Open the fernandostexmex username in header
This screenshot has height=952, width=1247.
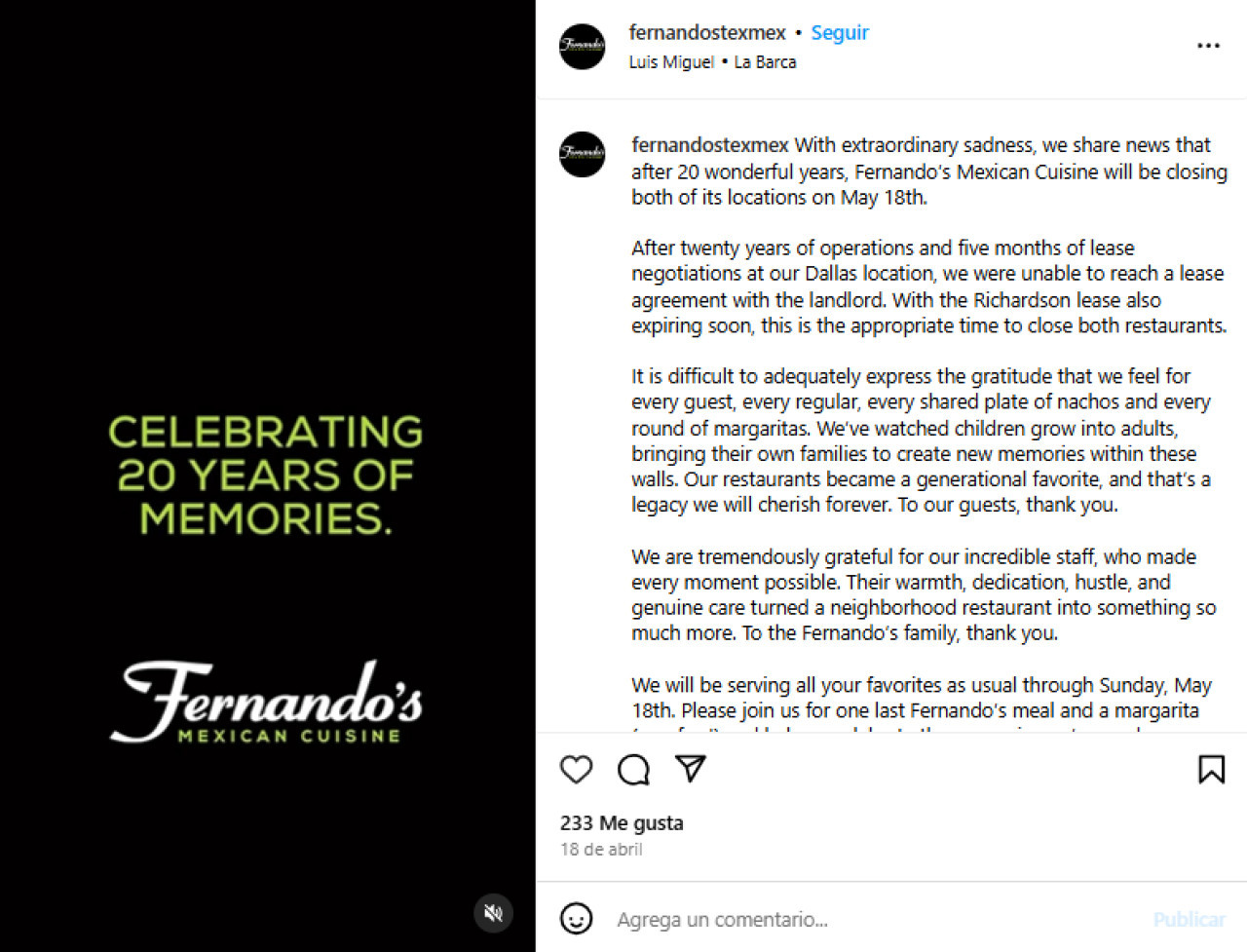point(707,32)
